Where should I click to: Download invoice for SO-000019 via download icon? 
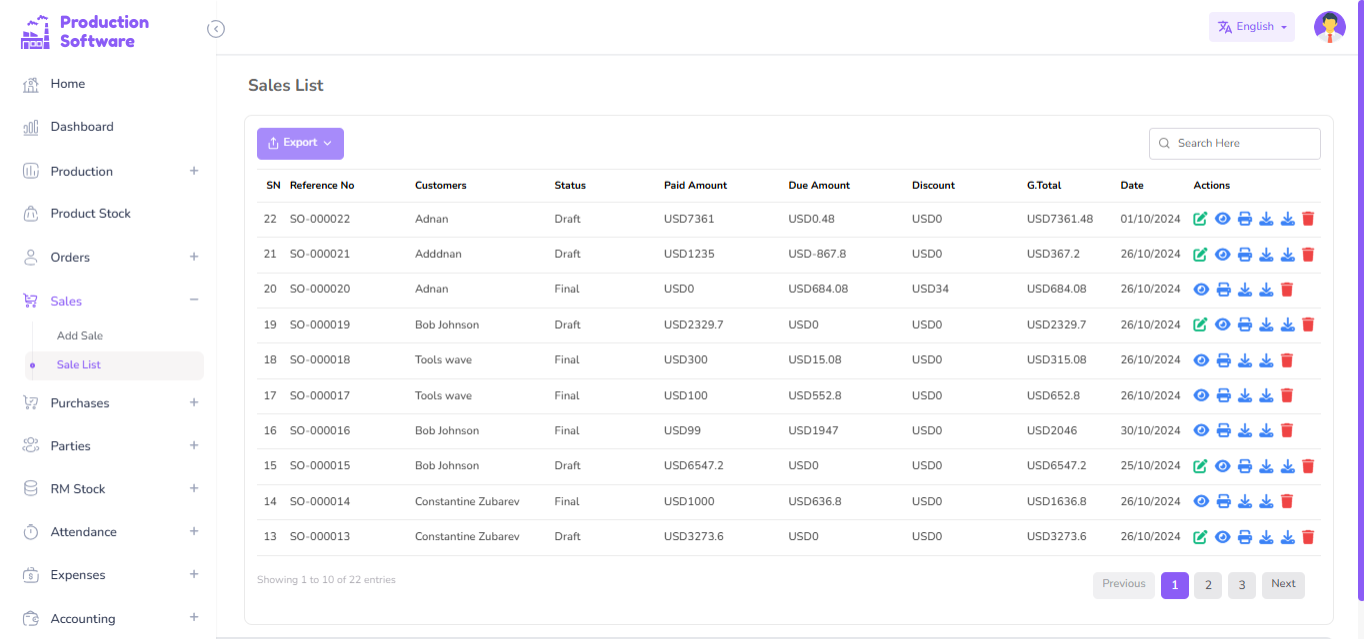click(1266, 324)
